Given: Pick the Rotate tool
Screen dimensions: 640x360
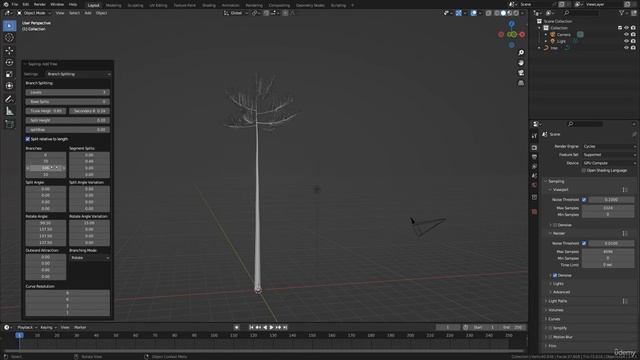Looking at the screenshot, I should coord(9,62).
